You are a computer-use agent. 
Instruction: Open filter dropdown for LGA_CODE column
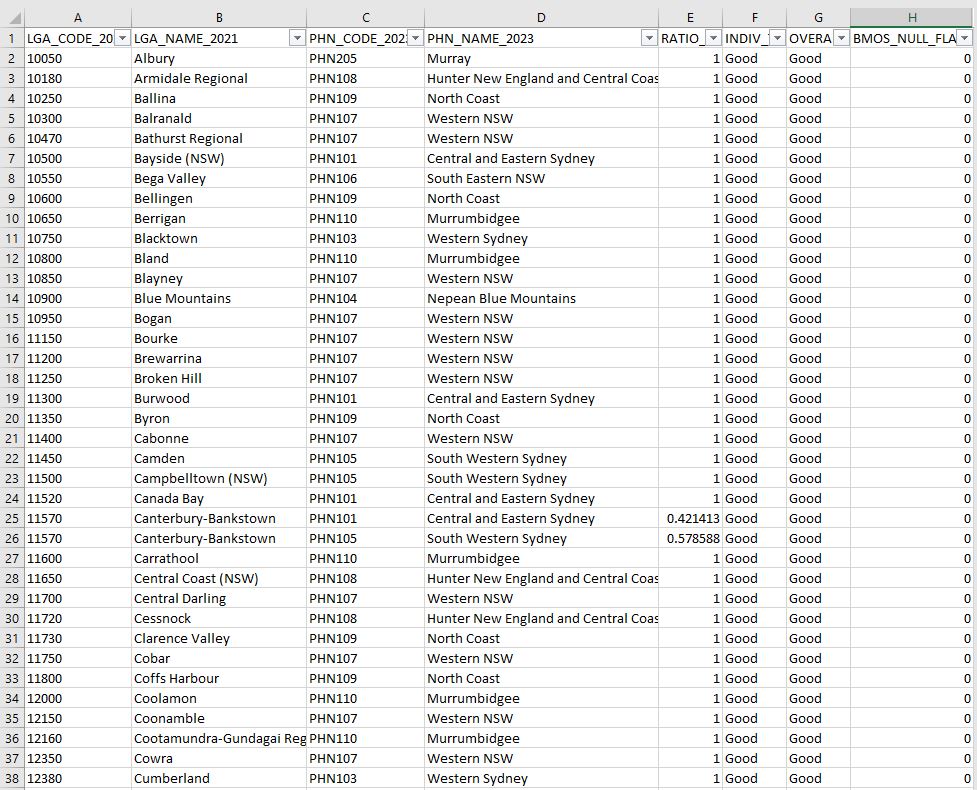[123, 38]
